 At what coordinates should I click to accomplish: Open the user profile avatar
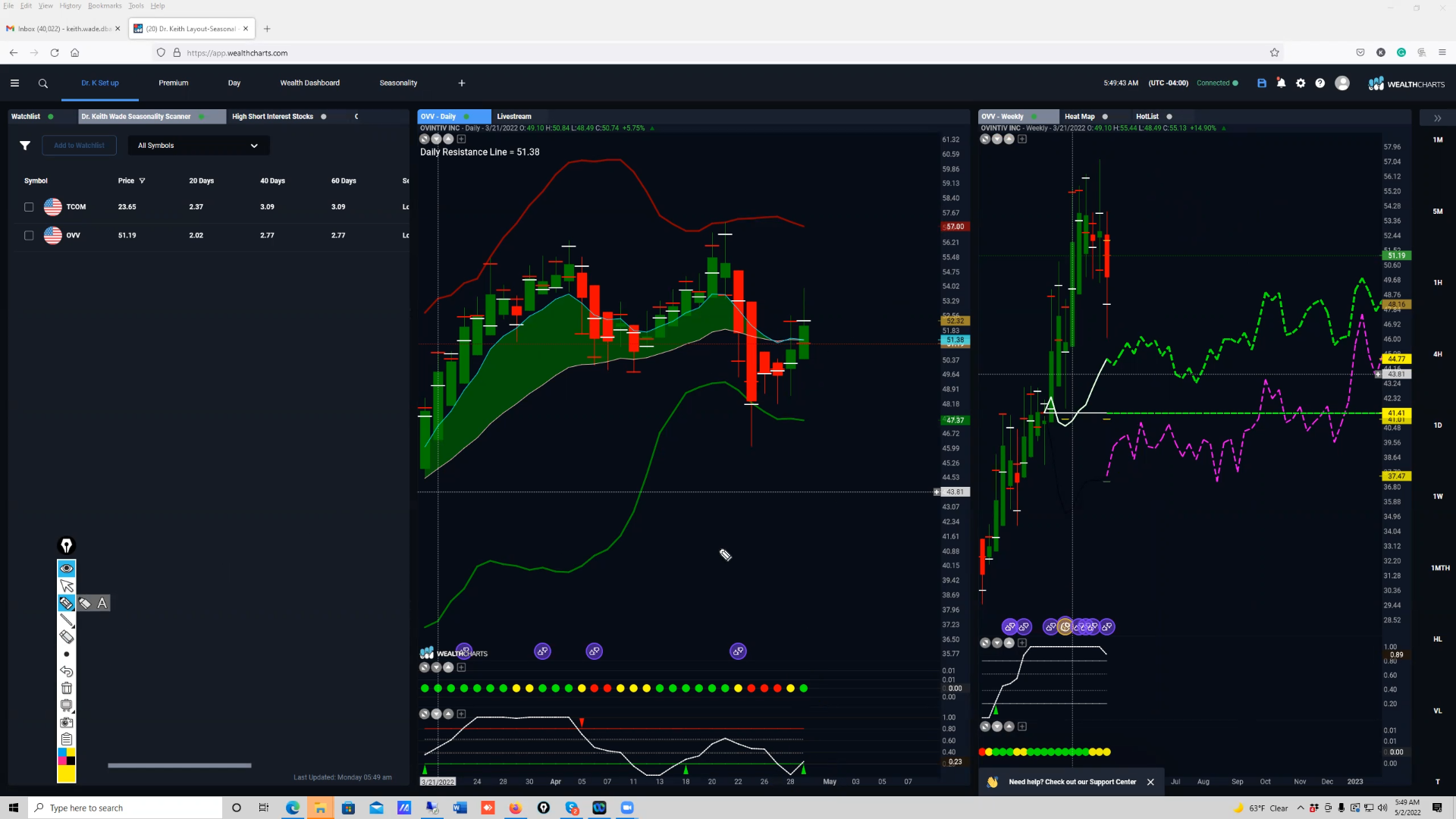tap(1342, 83)
